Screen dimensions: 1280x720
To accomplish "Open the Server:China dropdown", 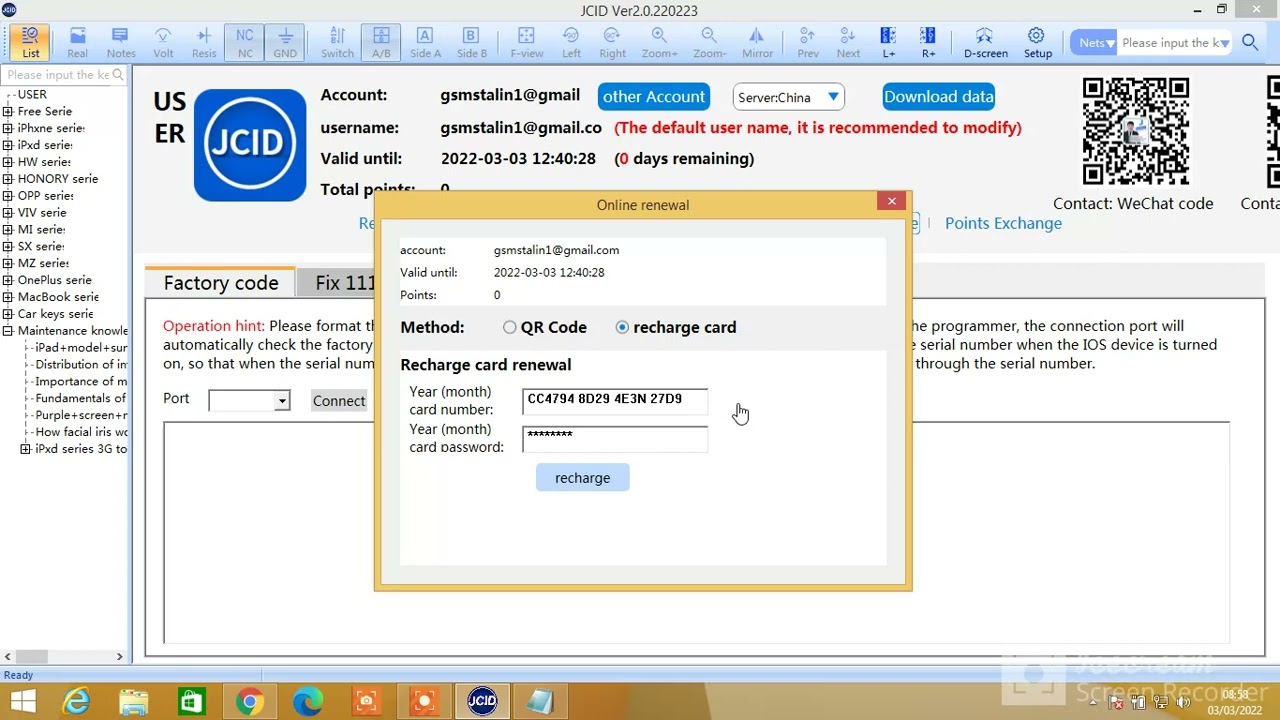I will click(x=789, y=97).
